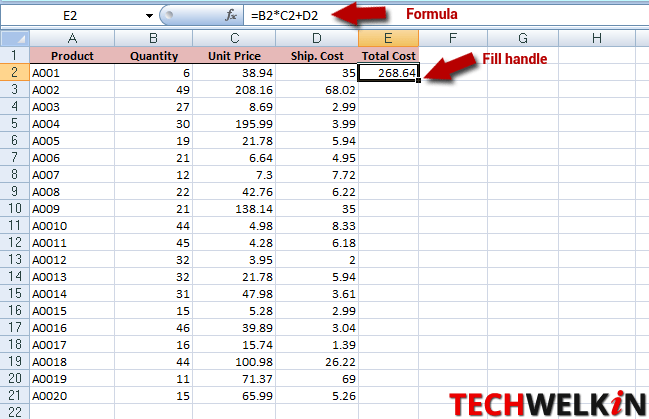649x419 pixels.
Task: Select column C header
Action: pos(234,39)
